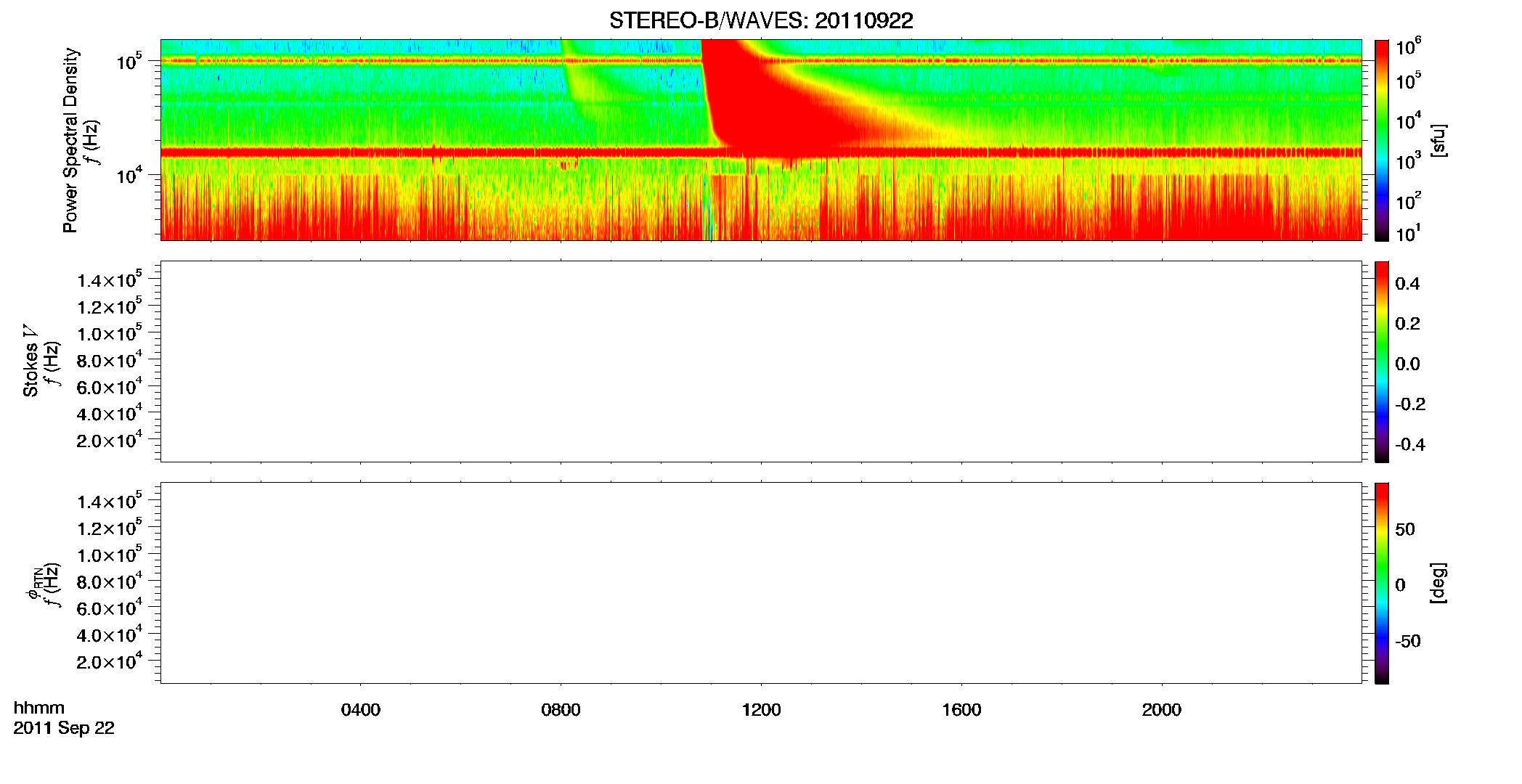Screen dimensions: 1522x784
Task: Click the 10³ tick on sfu colorbar
Action: [1409, 161]
